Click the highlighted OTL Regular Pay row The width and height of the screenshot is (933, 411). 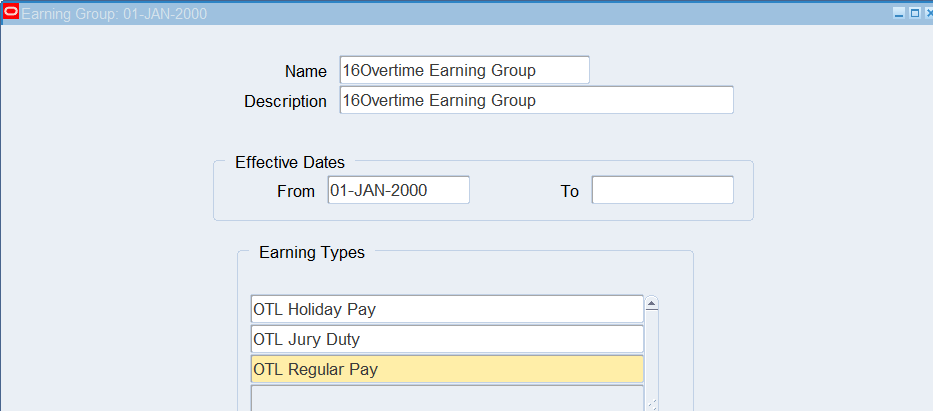coord(447,369)
